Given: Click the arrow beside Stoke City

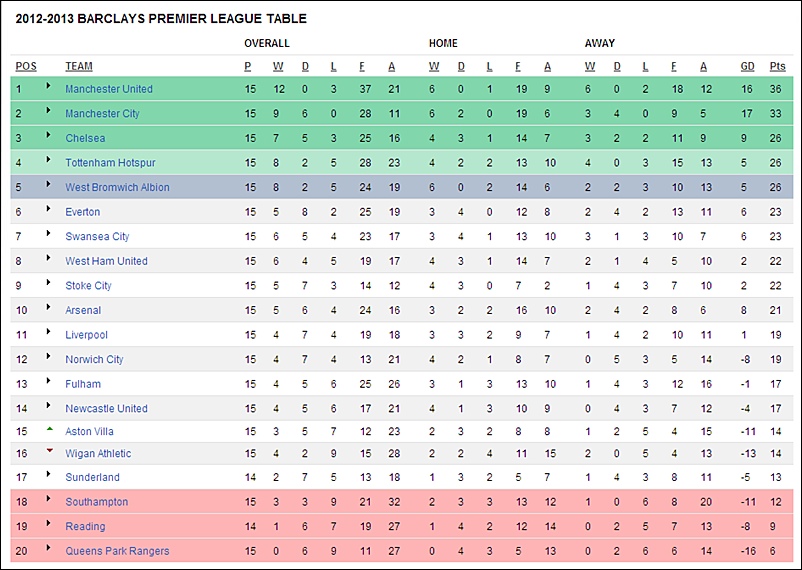Looking at the screenshot, I should [x=49, y=282].
